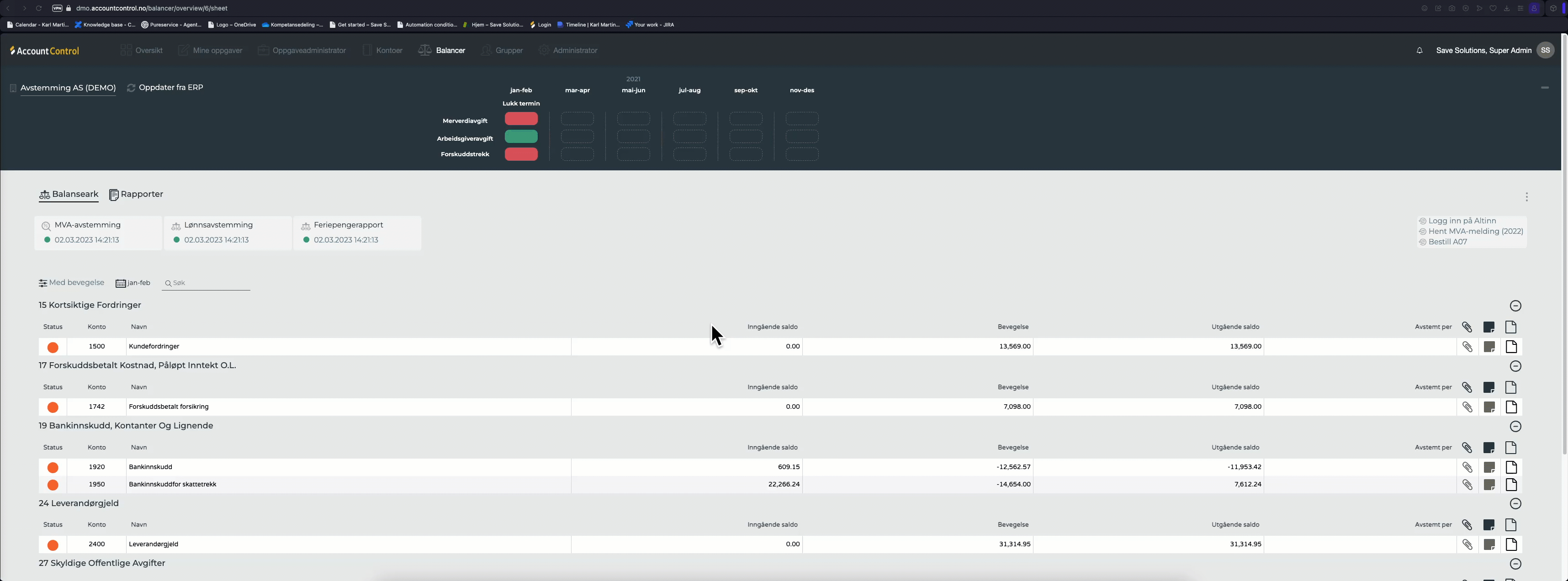The image size is (1568, 581).
Task: Switch to the Rapporter tab
Action: pos(136,195)
